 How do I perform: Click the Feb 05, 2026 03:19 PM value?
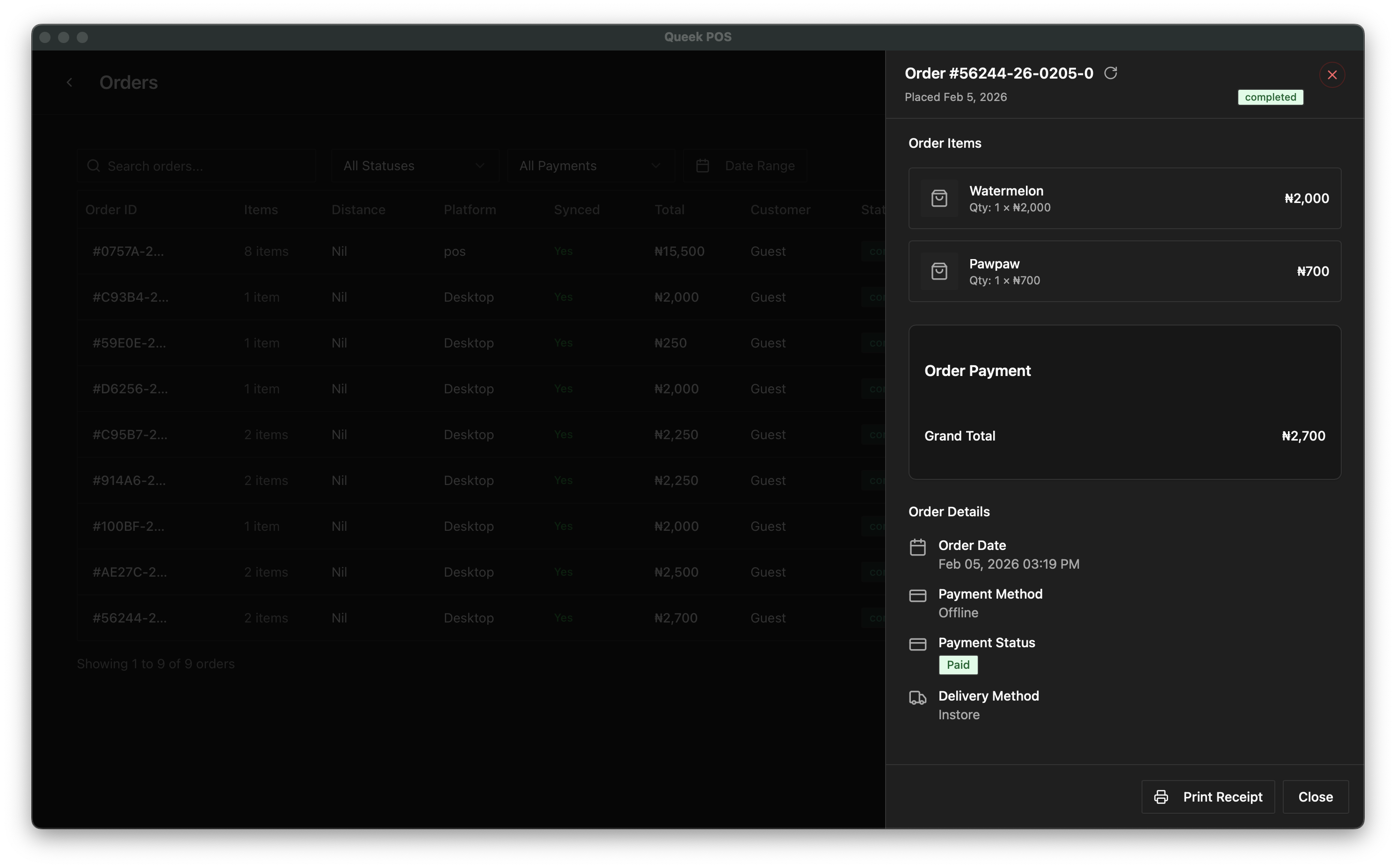(x=1008, y=564)
